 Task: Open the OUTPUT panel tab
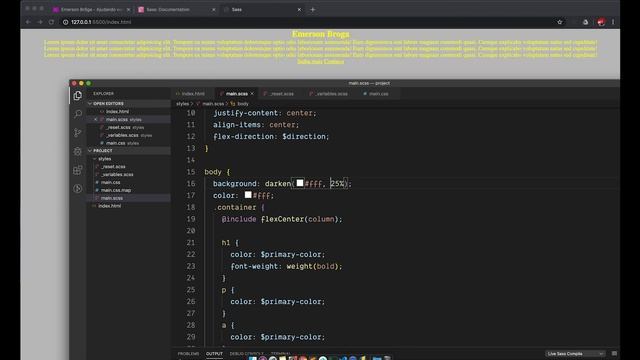coord(214,353)
